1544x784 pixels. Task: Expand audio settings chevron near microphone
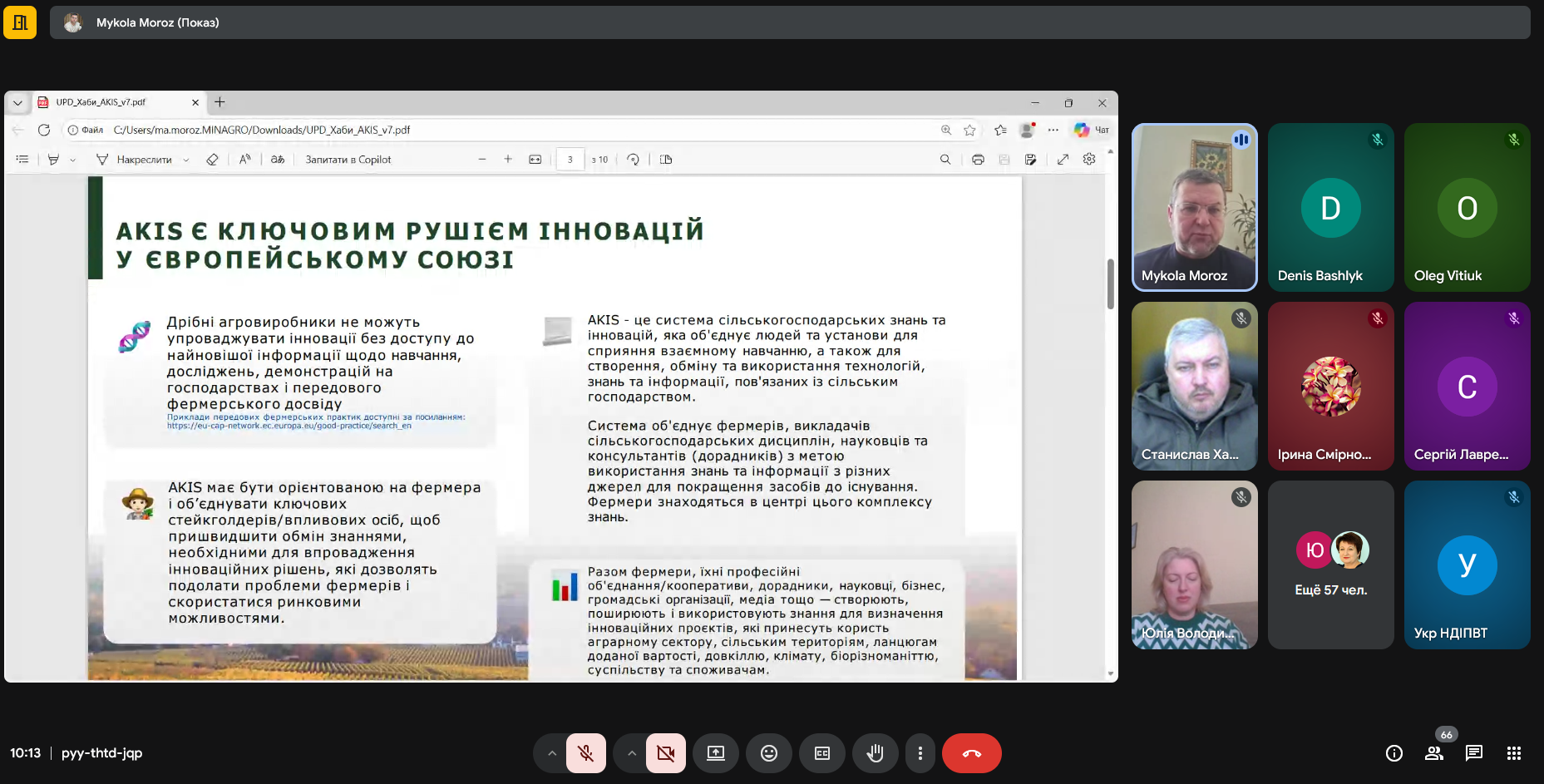[551, 753]
